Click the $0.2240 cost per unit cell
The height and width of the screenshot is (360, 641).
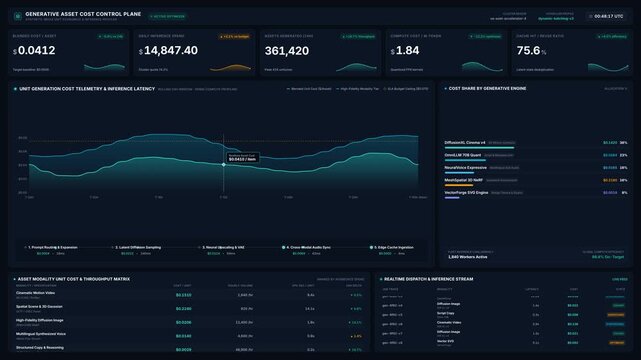click(184, 309)
